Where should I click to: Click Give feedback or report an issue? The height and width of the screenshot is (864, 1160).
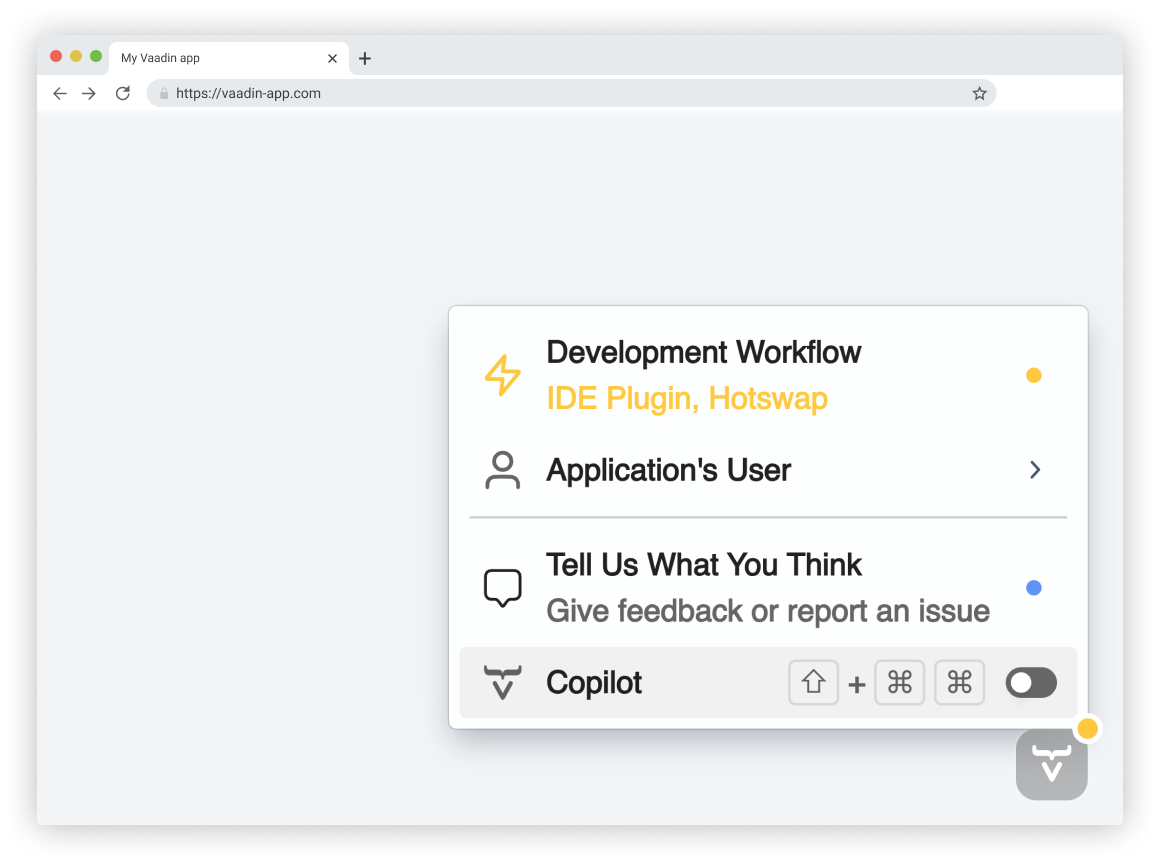click(x=768, y=612)
